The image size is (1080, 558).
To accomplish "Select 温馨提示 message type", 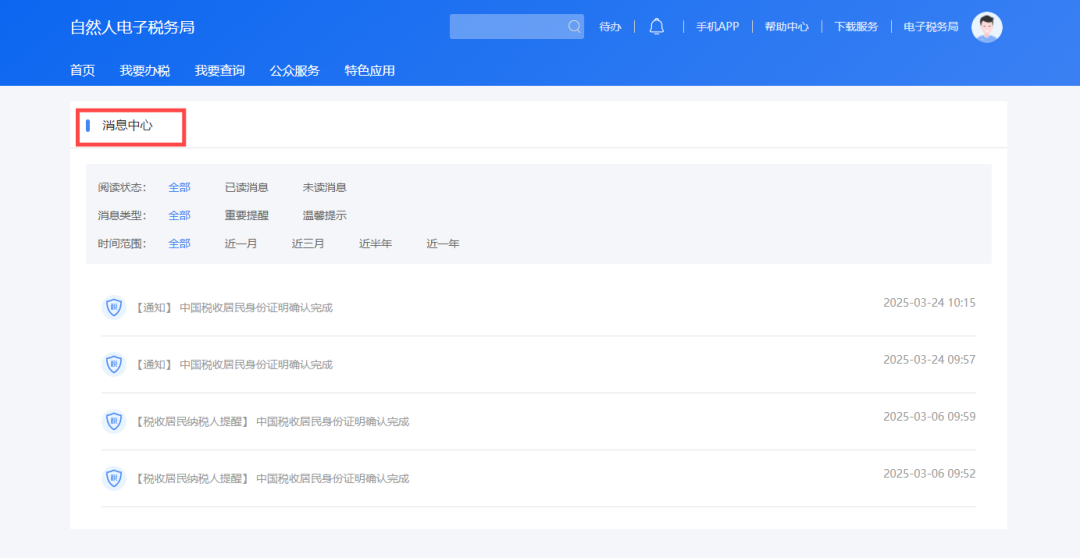I will 324,215.
